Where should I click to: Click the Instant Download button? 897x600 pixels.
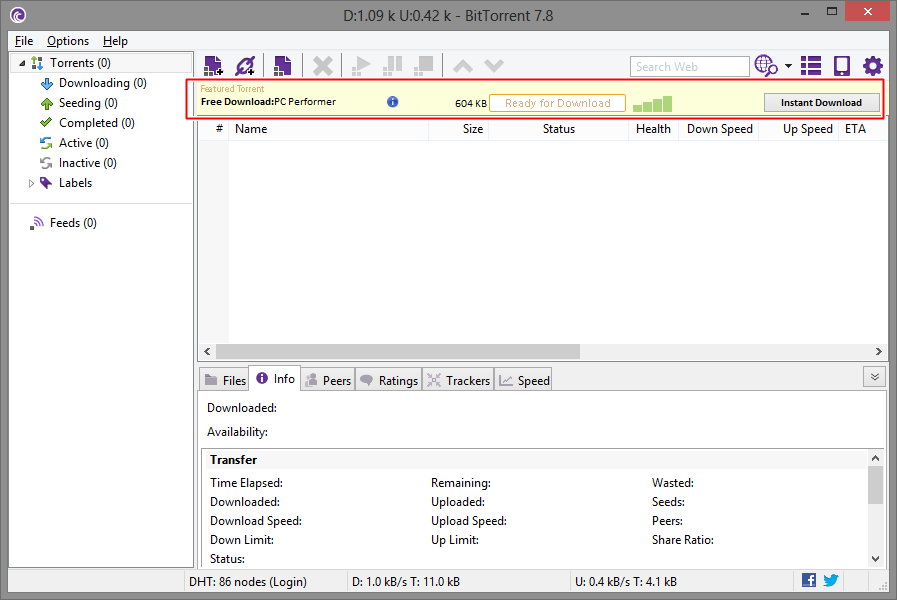pos(821,102)
